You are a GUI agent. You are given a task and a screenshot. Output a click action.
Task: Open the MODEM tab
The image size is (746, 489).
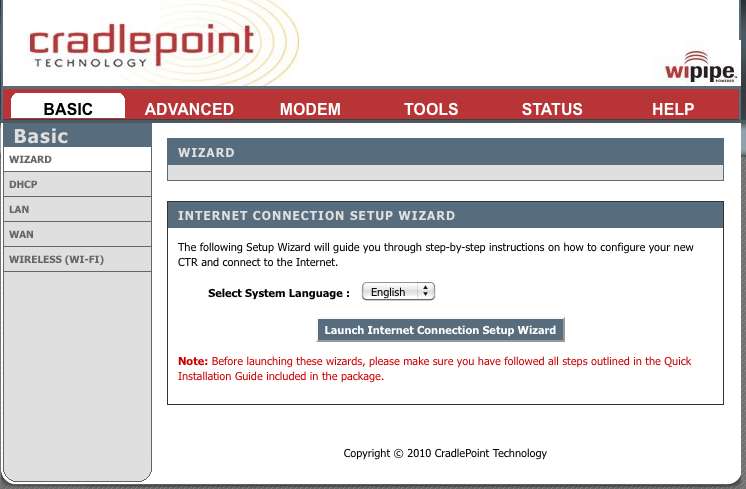(x=310, y=109)
